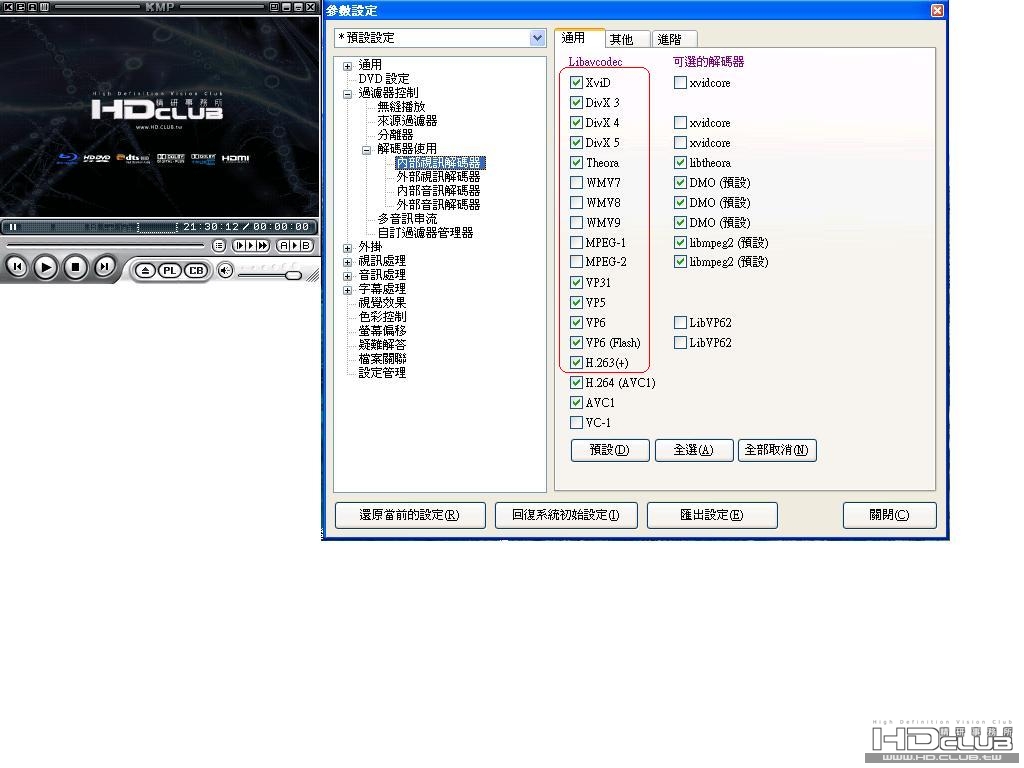The height and width of the screenshot is (768, 1024).
Task: Click the KMP volume slider handle
Action: pos(293,275)
